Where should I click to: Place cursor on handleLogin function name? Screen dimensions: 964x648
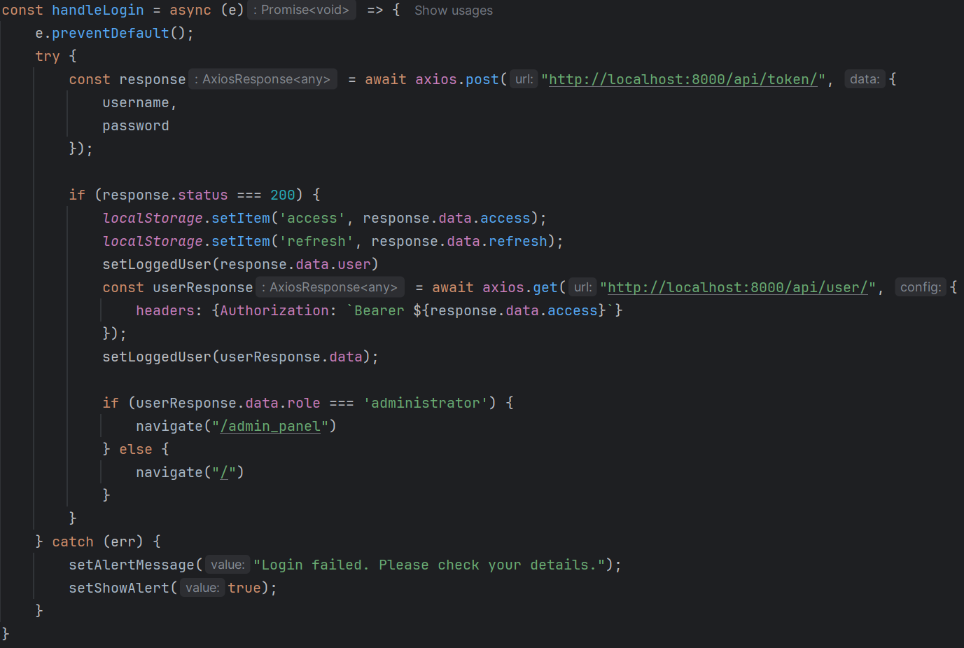coord(96,10)
